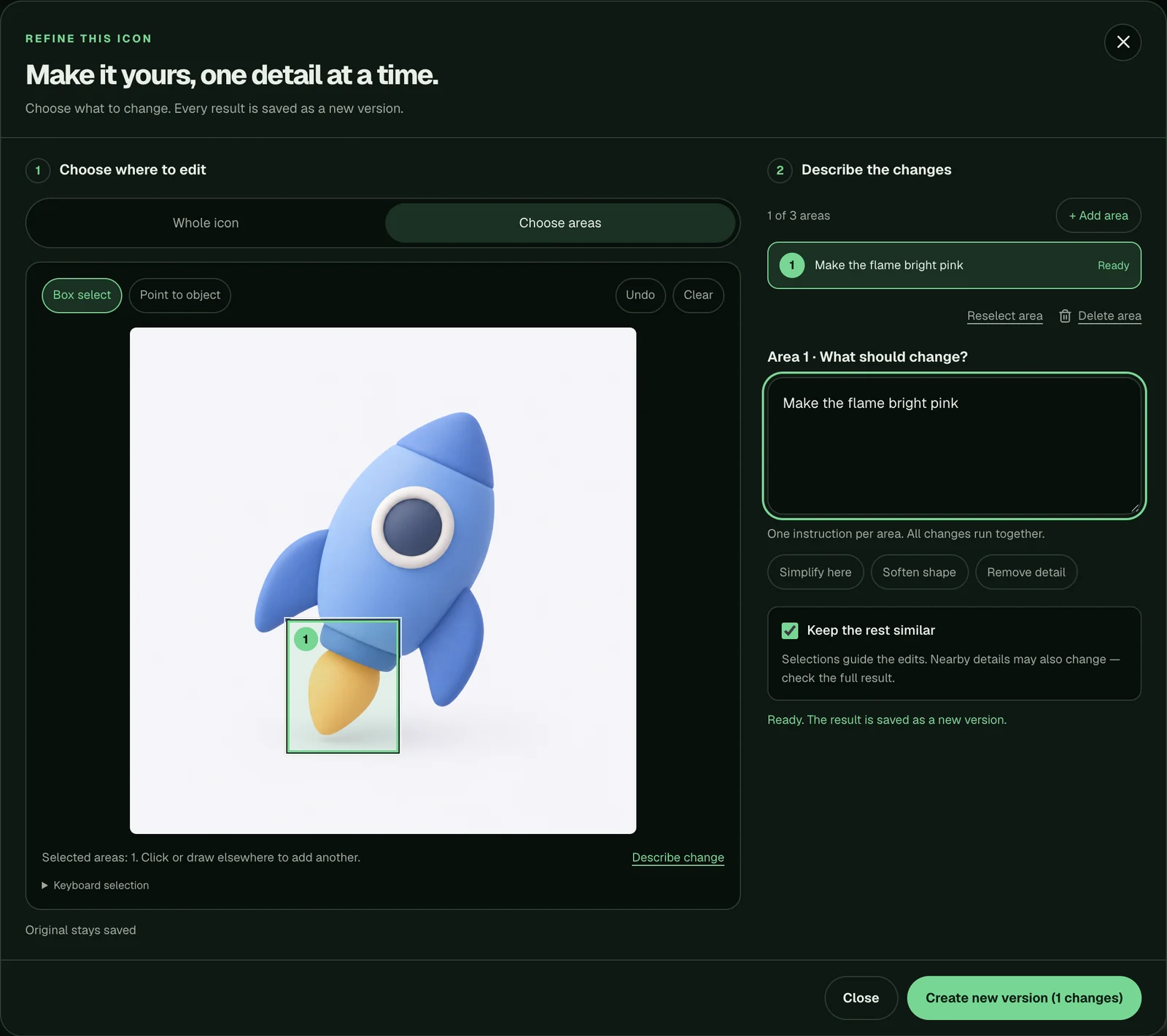Click the "Original stays saved" note
This screenshot has height=1036, width=1167.
[81, 930]
